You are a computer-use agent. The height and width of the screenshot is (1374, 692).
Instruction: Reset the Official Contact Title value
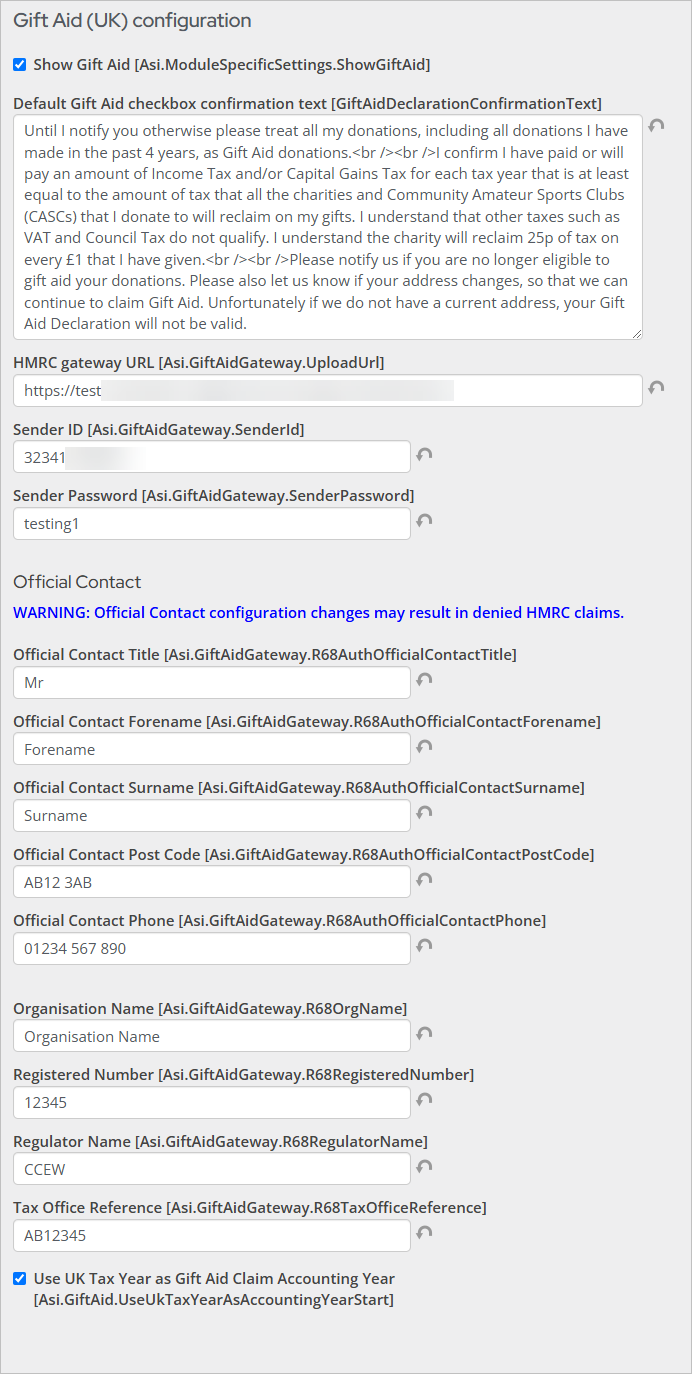(x=424, y=680)
